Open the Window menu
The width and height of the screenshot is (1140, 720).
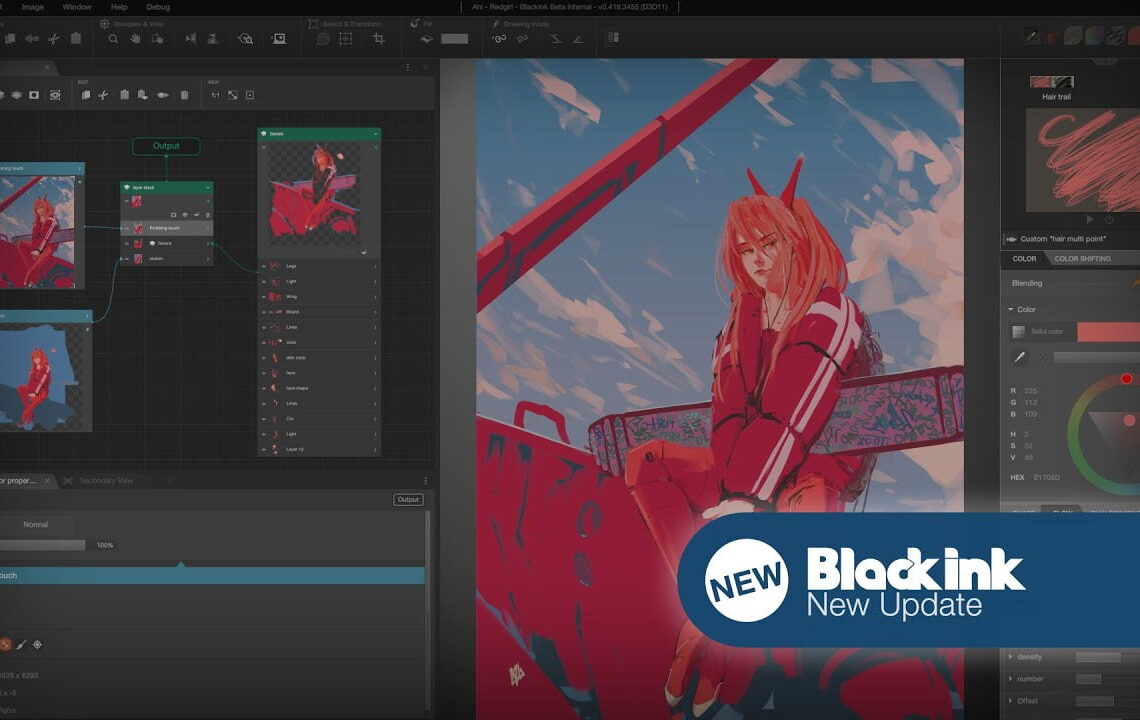[75, 7]
